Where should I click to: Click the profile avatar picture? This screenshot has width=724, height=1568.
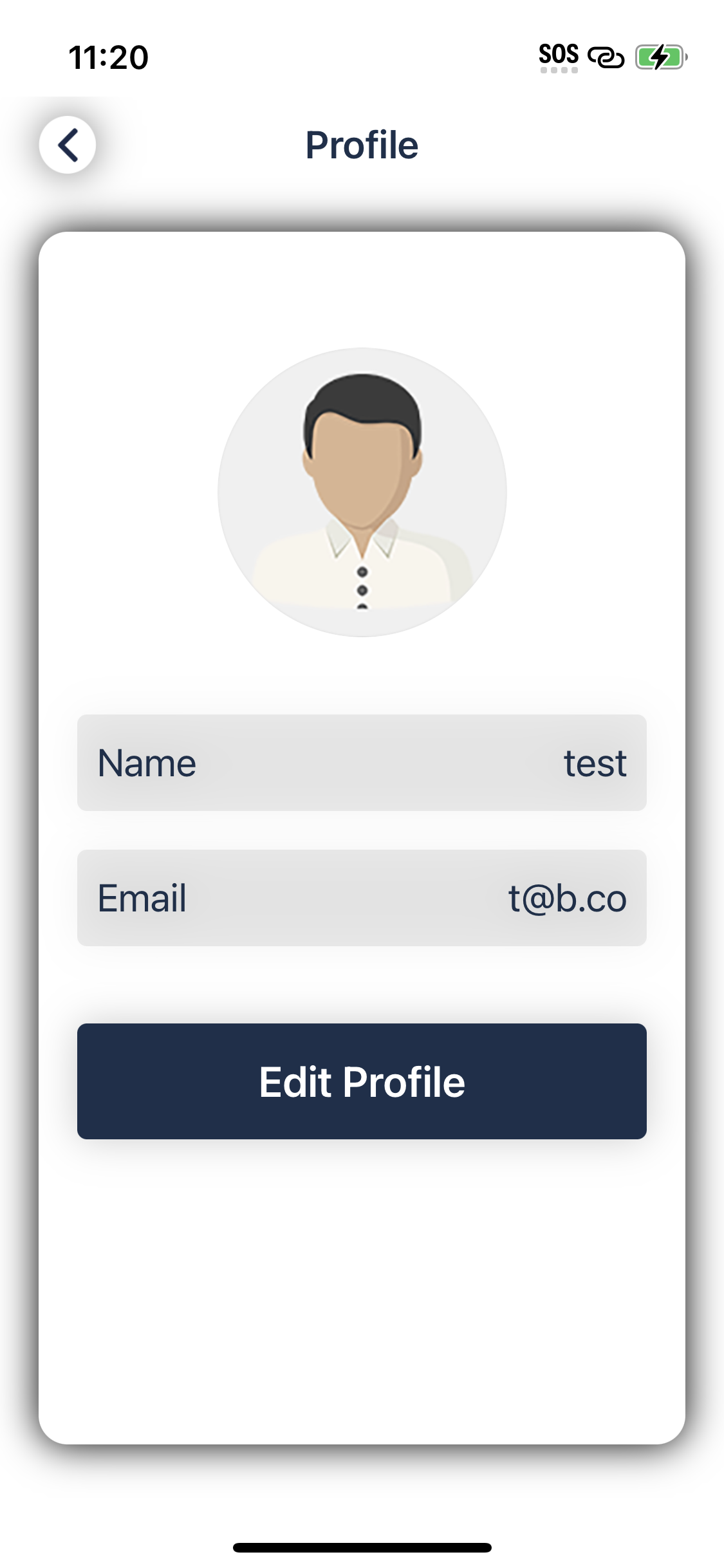[362, 492]
